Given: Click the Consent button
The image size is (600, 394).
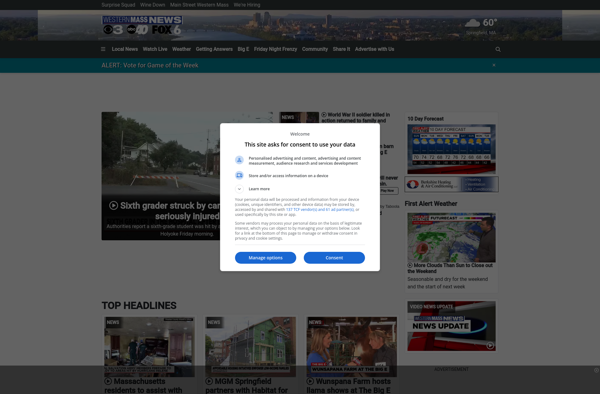Looking at the screenshot, I should pos(334,258).
